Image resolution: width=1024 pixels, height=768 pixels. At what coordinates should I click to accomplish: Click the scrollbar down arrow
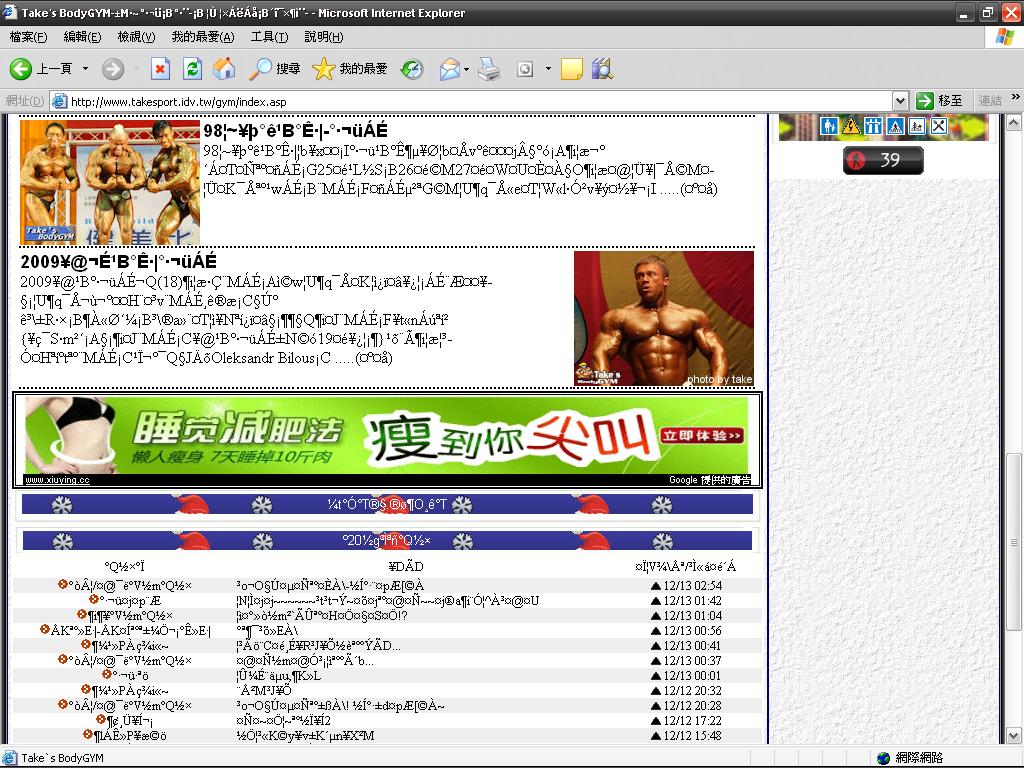(x=1013, y=735)
